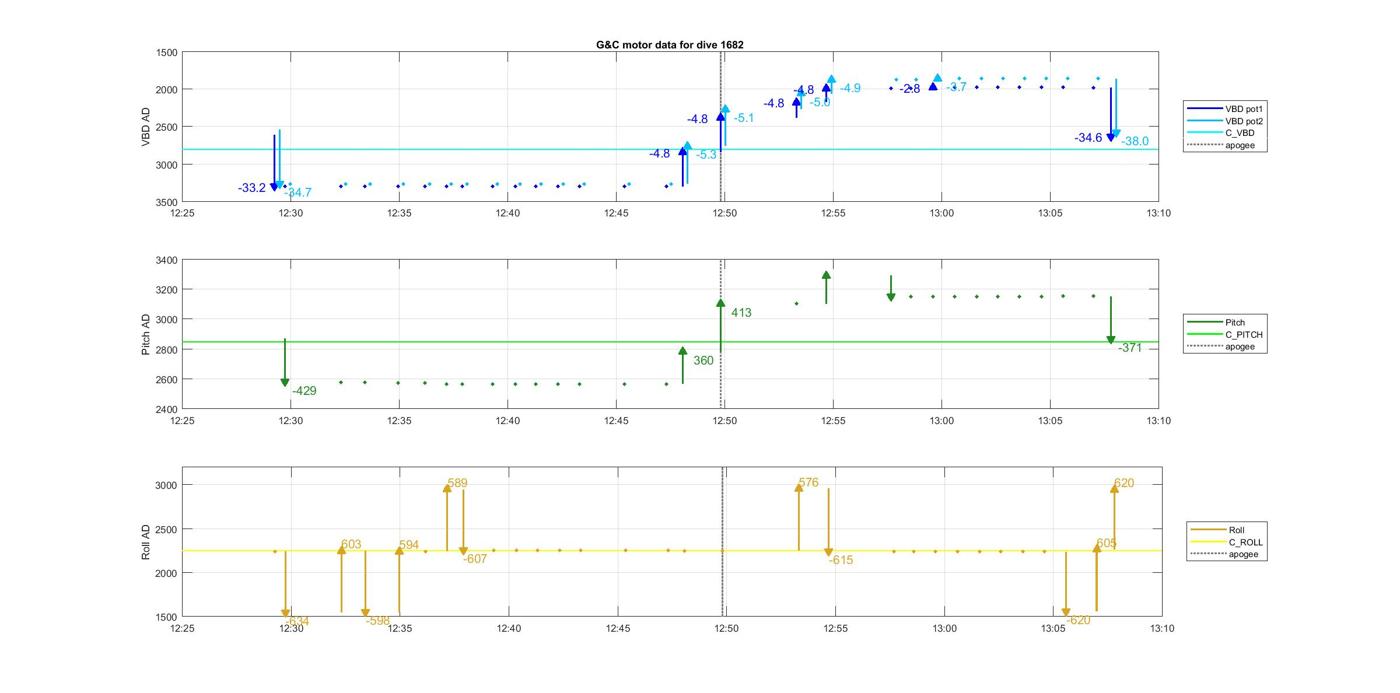Click the '-615' roll data label
This screenshot has height=693, width=1400.
[841, 560]
